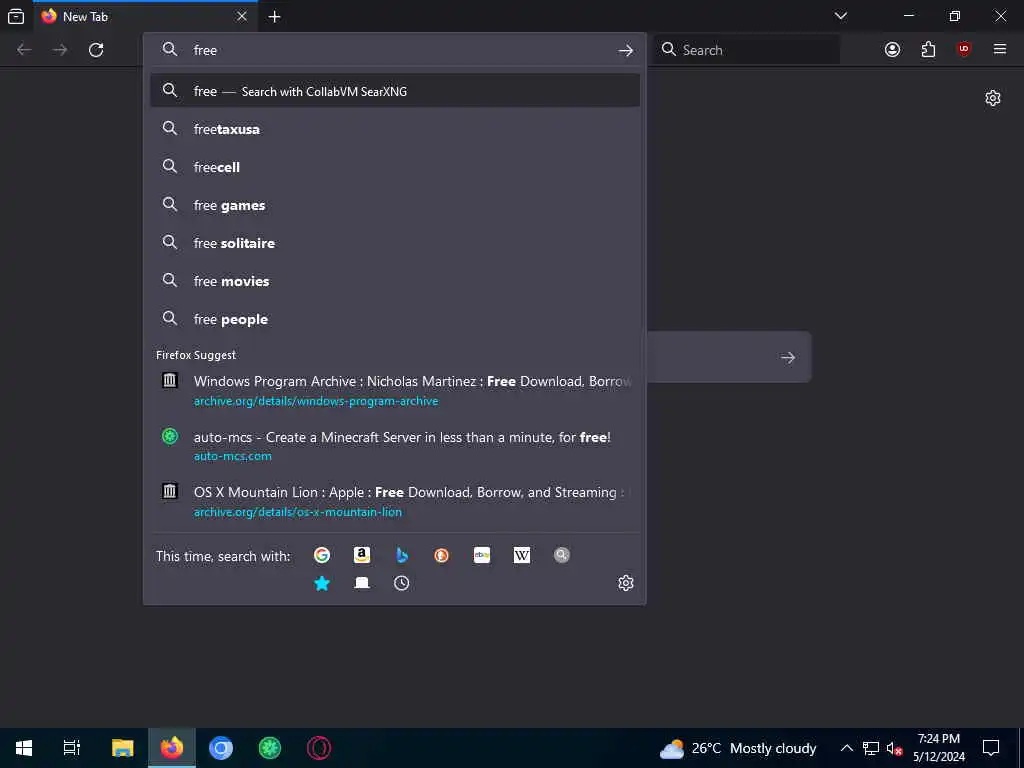
Task: Click the Go arrow in the address bar
Action: (x=626, y=50)
